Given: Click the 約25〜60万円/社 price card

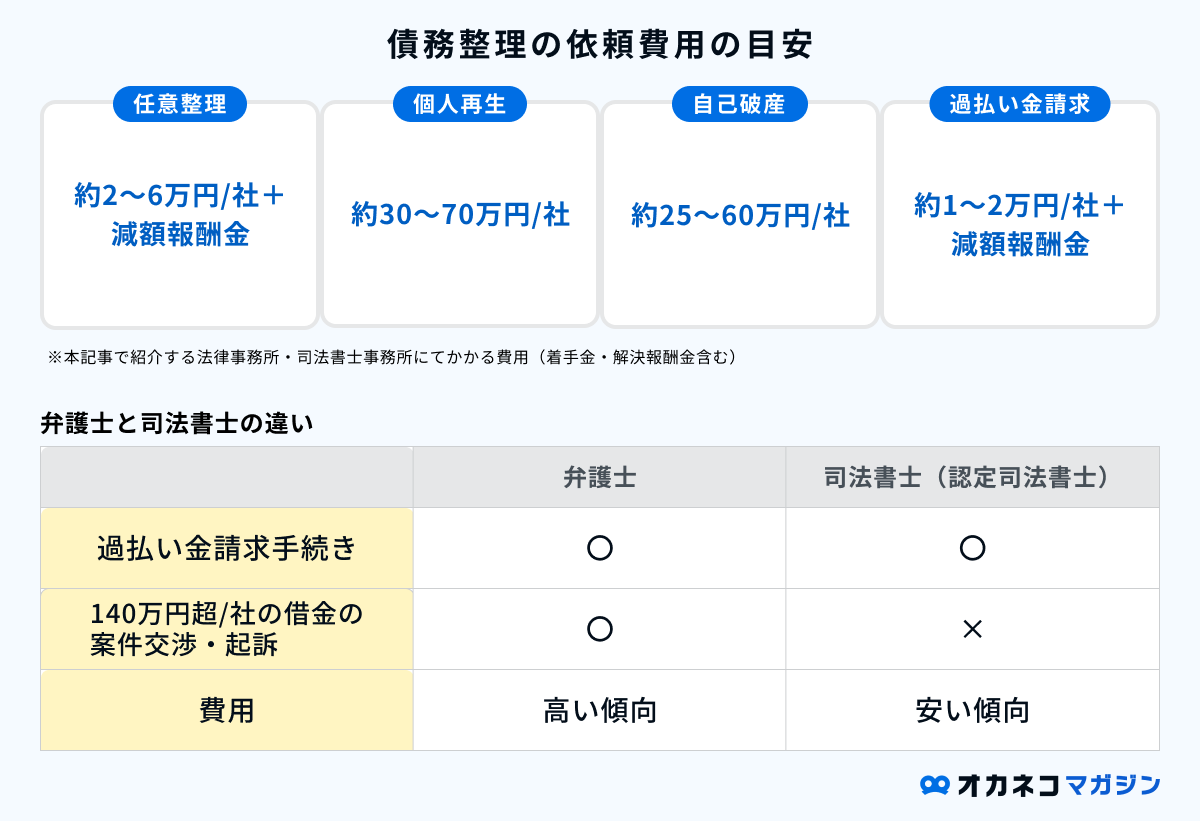Looking at the screenshot, I should pyautogui.click(x=740, y=214).
